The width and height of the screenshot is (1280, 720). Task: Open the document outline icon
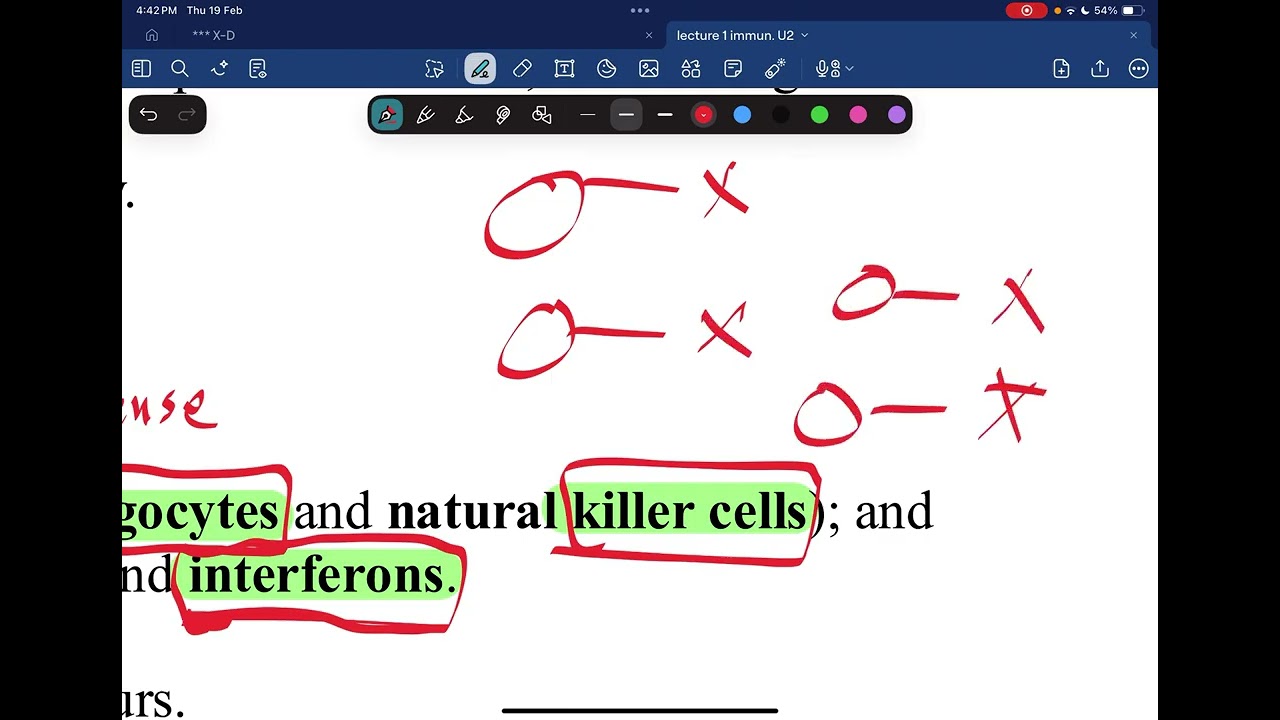[x=258, y=69]
